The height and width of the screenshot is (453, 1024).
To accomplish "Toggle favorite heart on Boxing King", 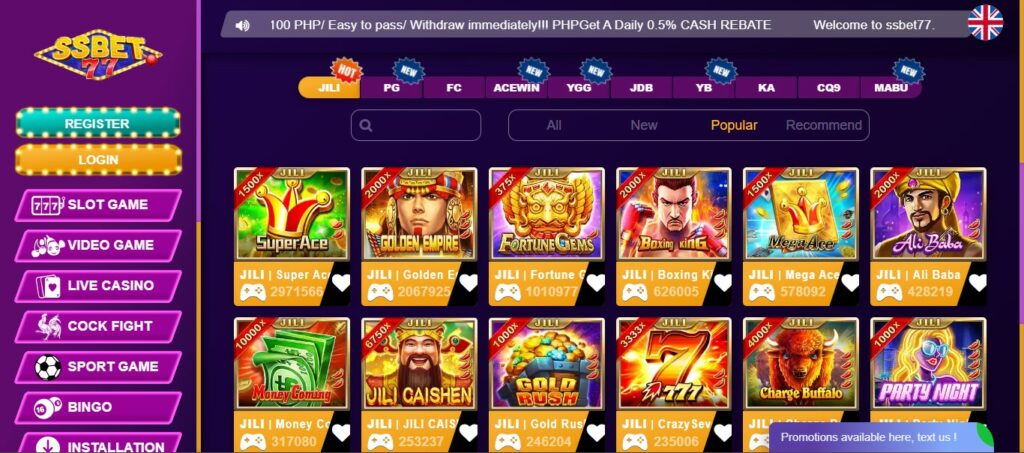I will (722, 283).
